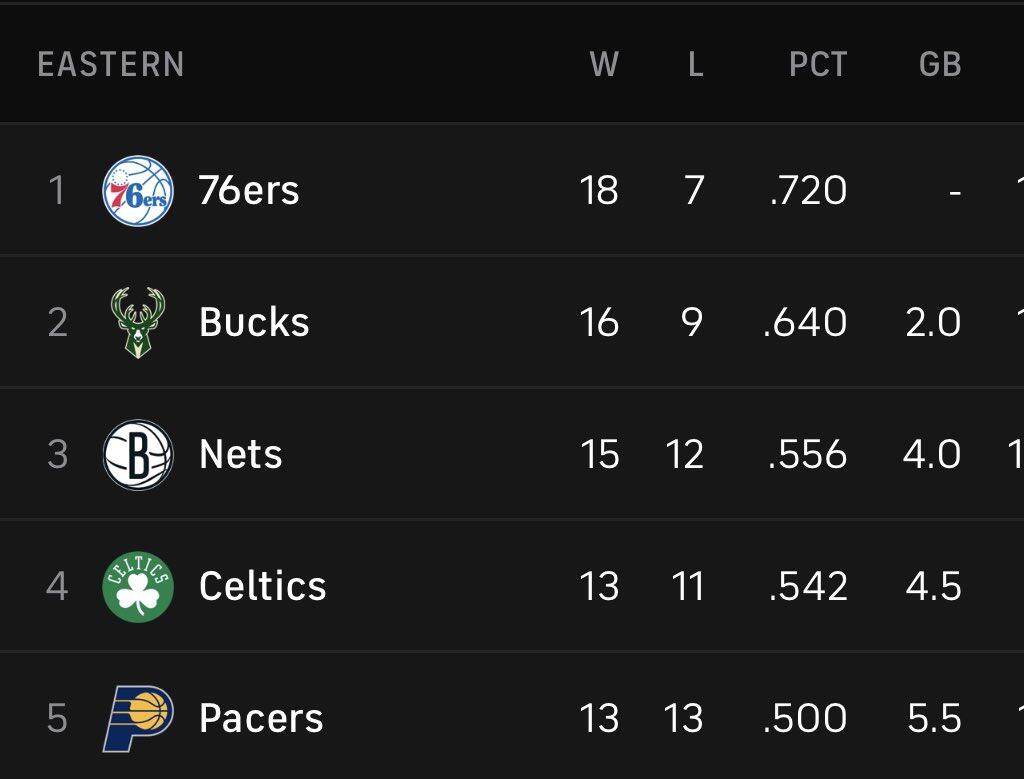1024x779 pixels.
Task: Select the Nets basketball logo
Action: [x=138, y=454]
